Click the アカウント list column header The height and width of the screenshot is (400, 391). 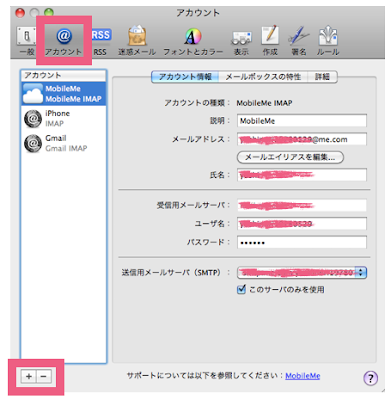tap(64, 75)
